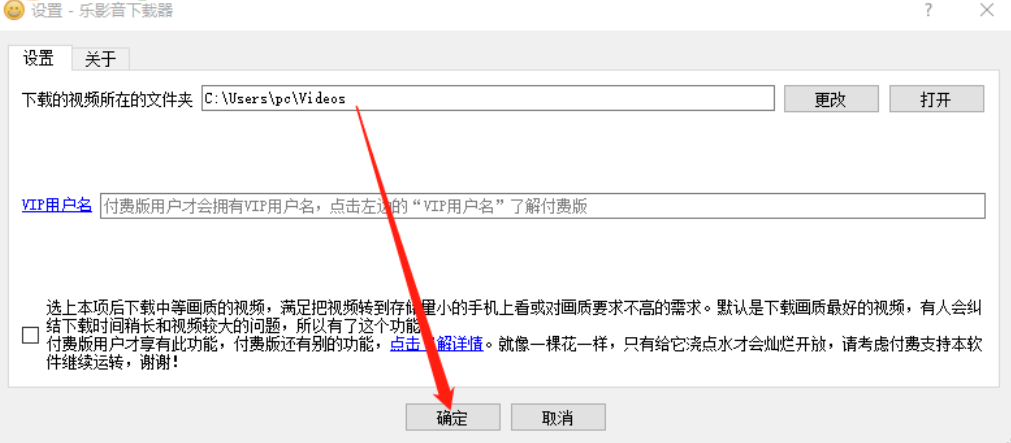
Task: Click the smiley app icon in title bar
Action: [14, 10]
